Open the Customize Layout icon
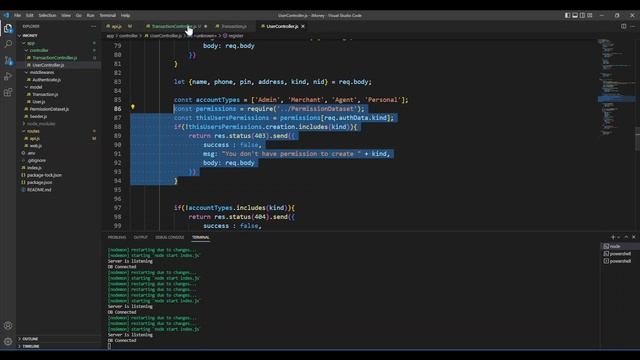The height and width of the screenshot is (360, 640). pyautogui.click(x=589, y=15)
